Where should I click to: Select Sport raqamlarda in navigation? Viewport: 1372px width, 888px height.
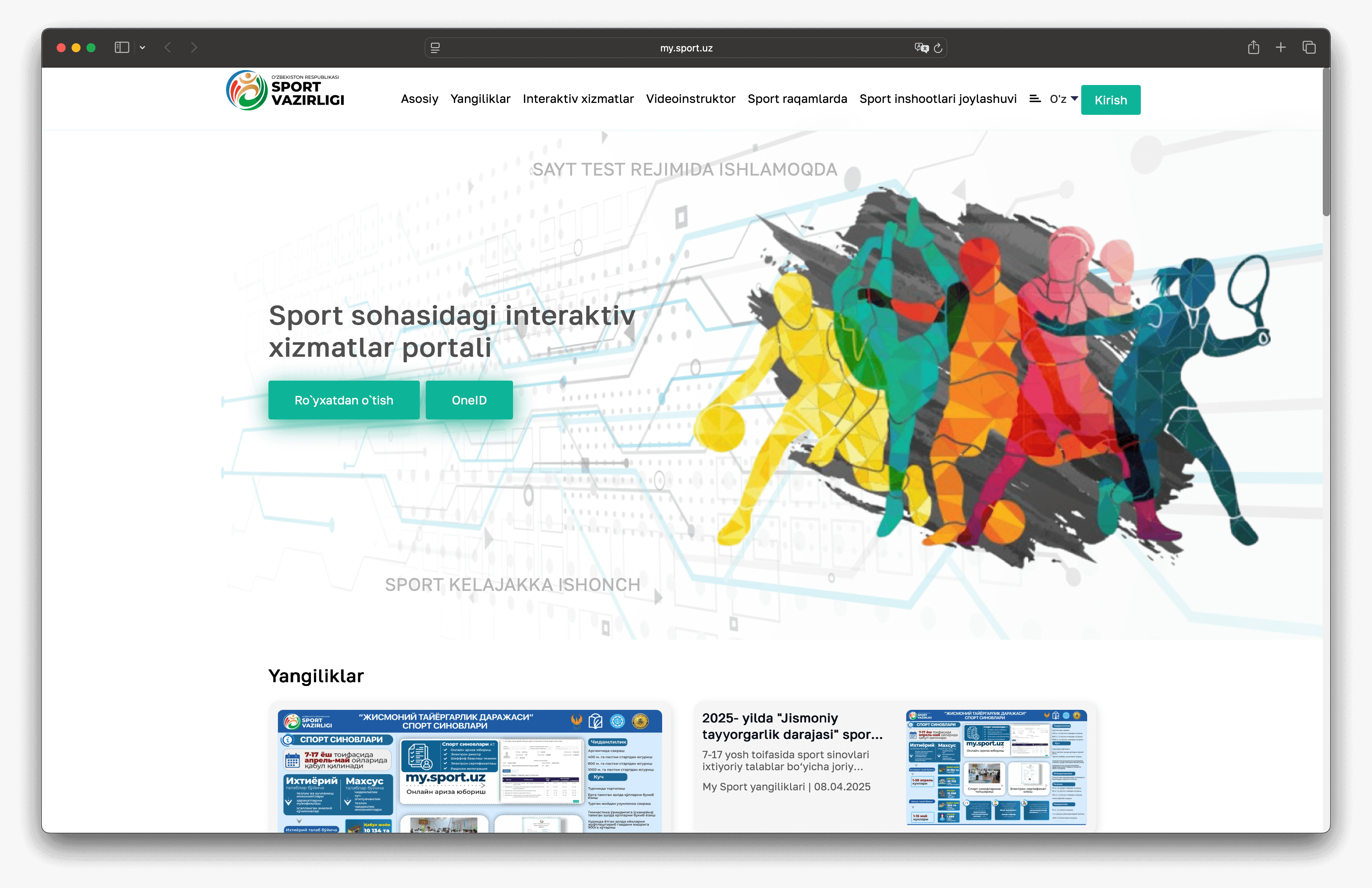point(797,99)
